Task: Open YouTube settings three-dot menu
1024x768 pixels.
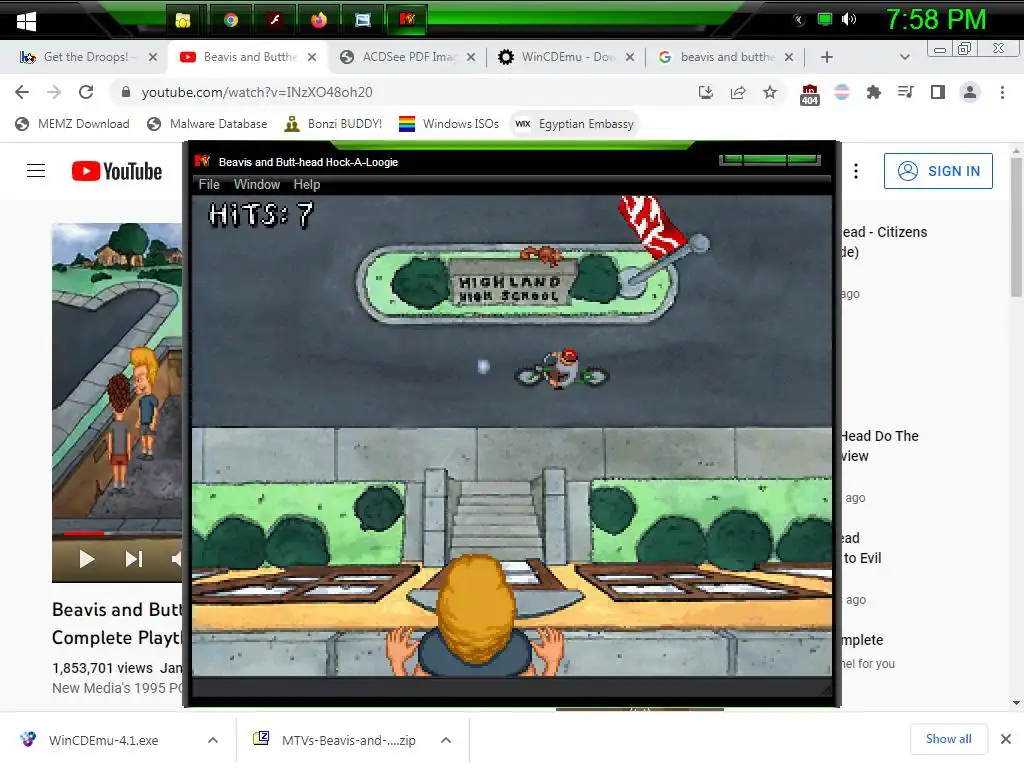Action: click(856, 171)
